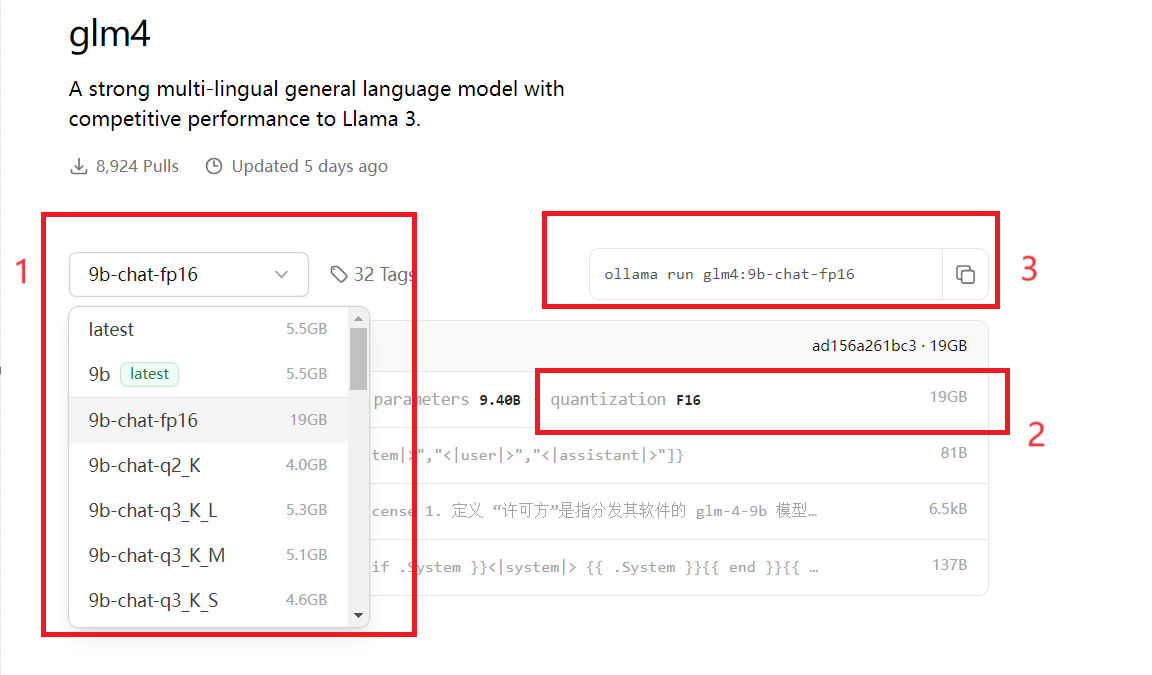
Task: Click the glm4 model title
Action: pos(109,34)
